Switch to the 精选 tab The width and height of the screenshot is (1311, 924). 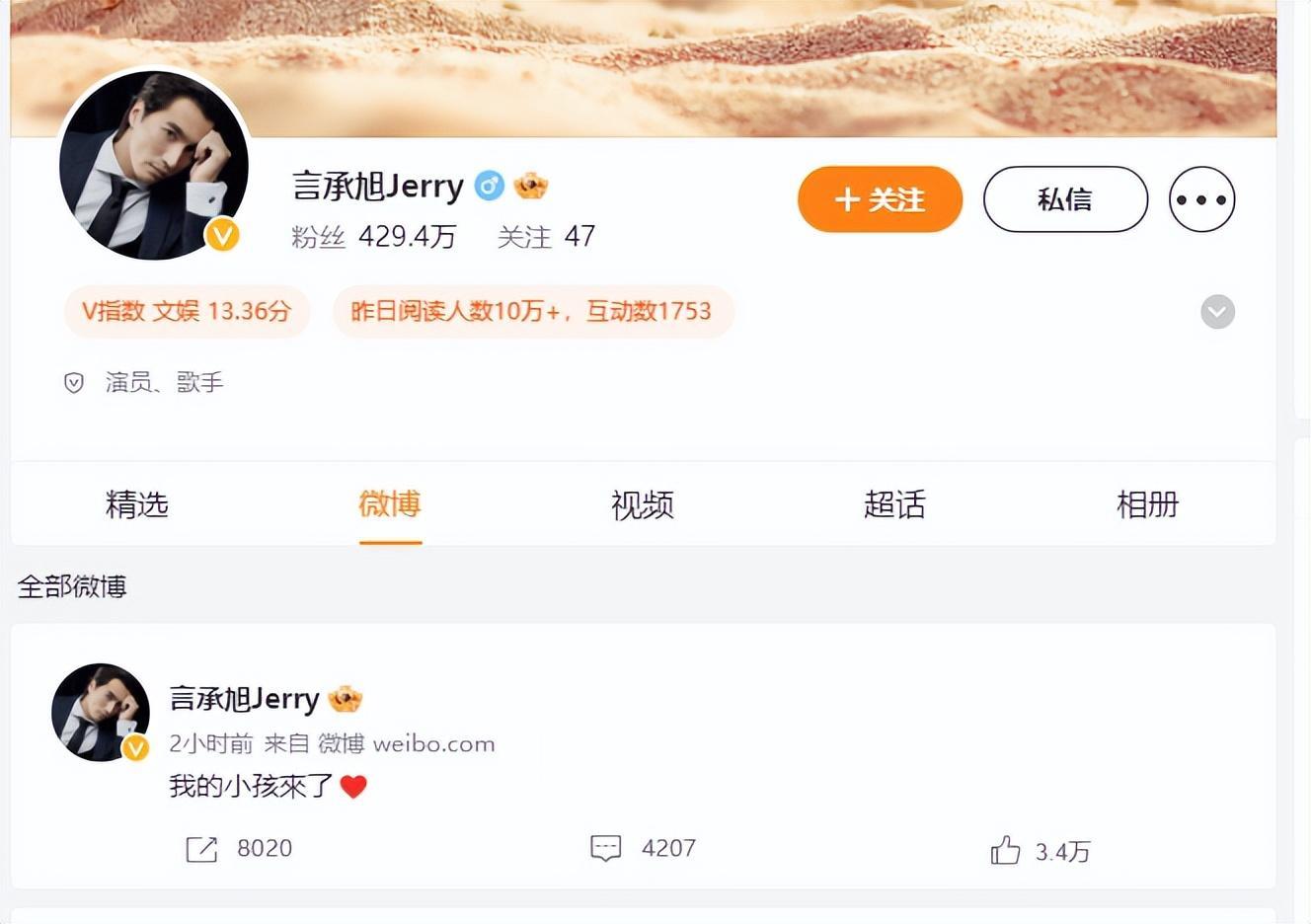pos(137,504)
